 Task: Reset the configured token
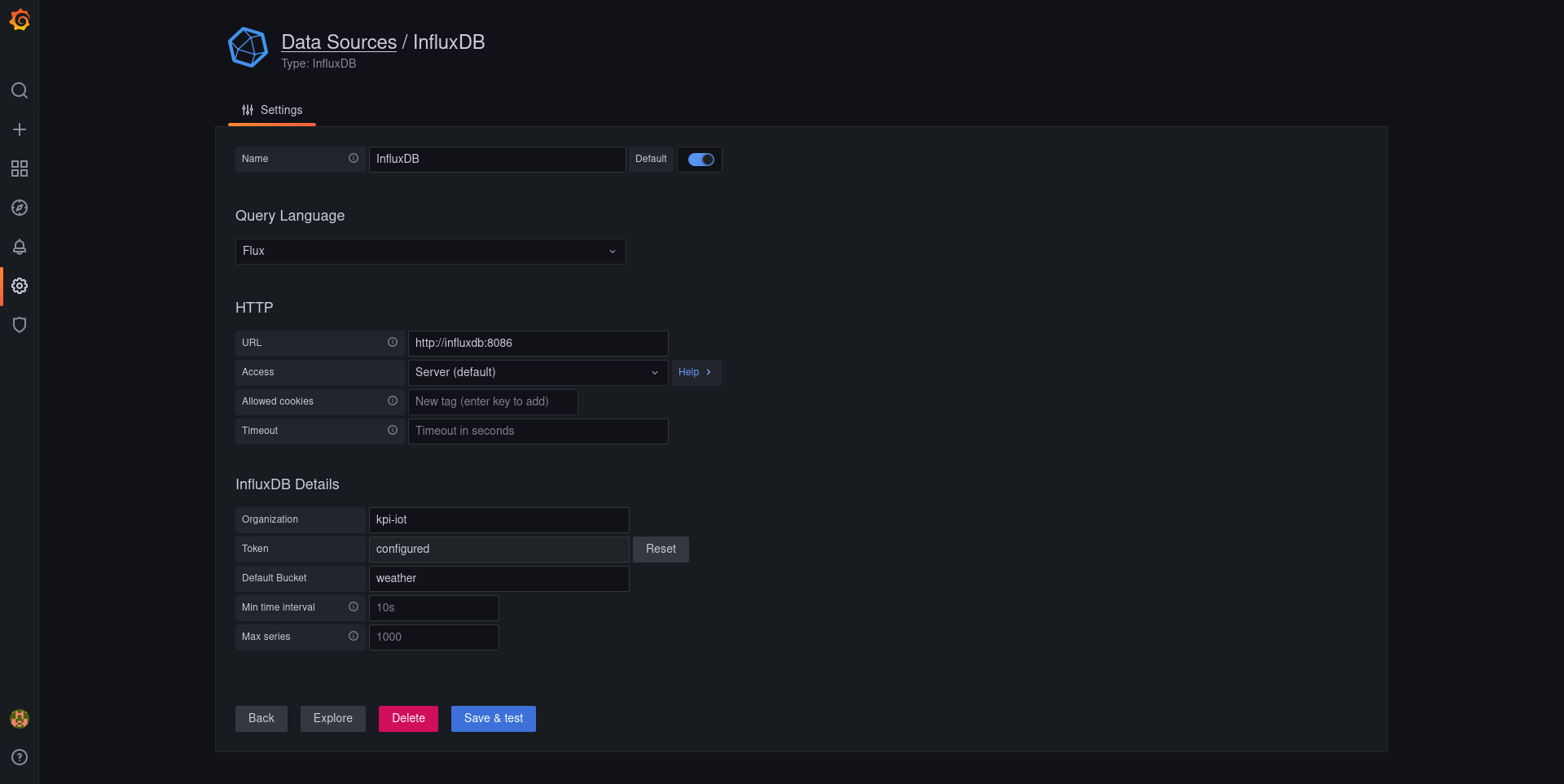[x=661, y=550]
